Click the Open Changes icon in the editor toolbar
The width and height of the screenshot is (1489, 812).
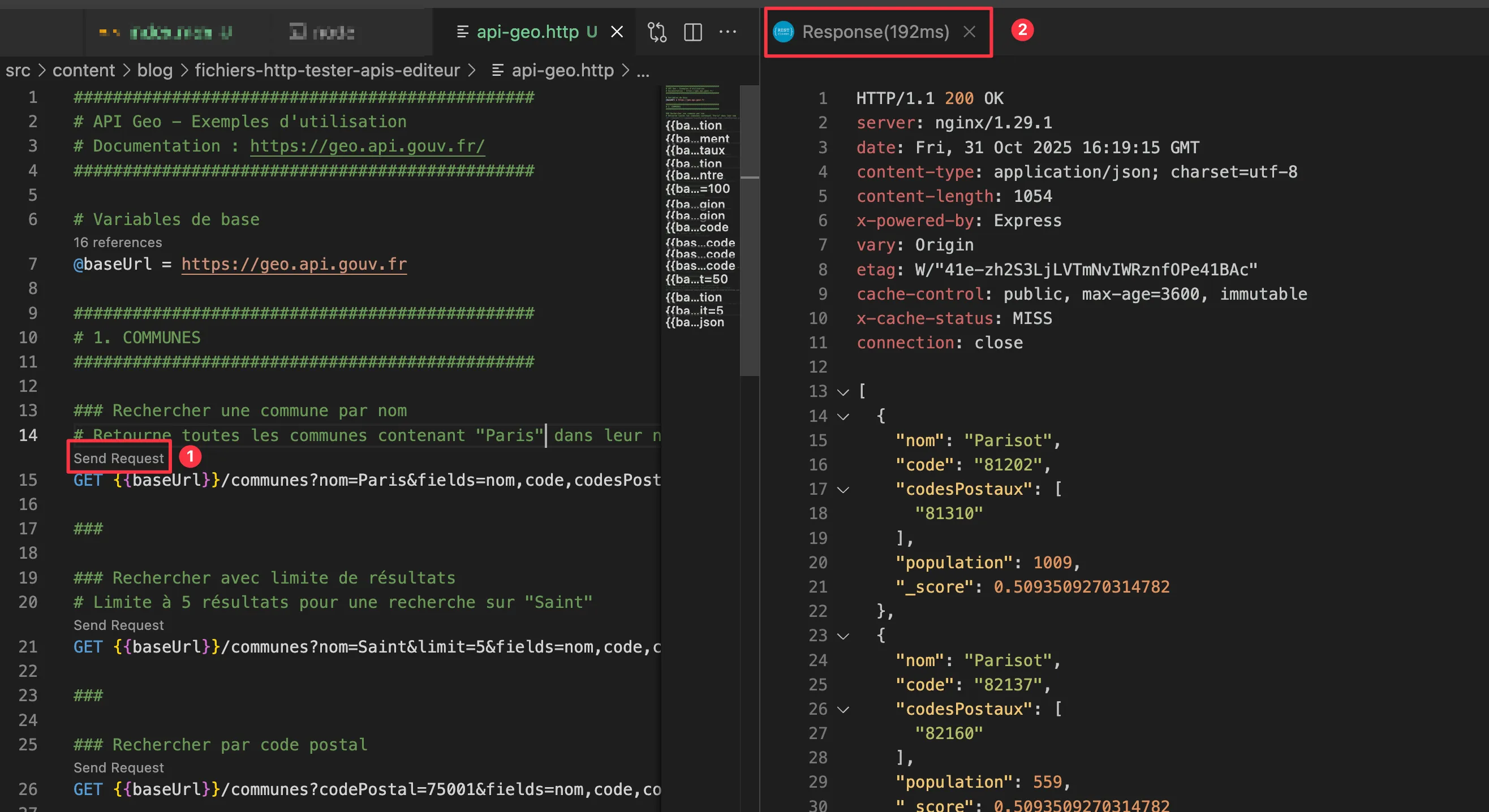657,32
